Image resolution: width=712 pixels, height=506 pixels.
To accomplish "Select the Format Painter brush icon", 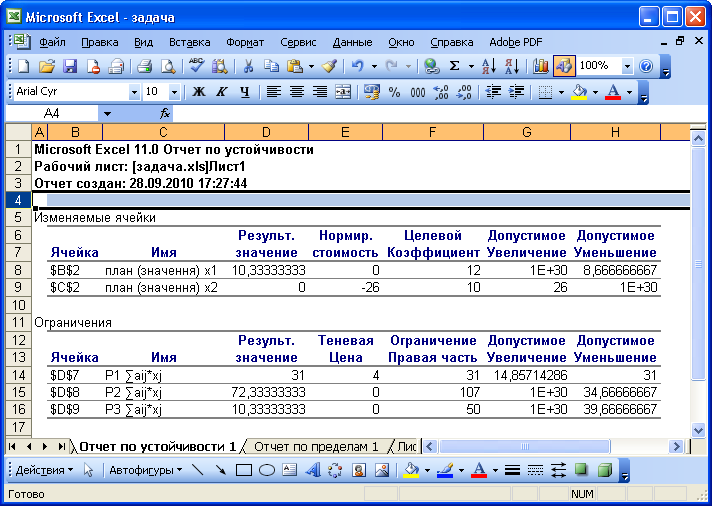I will point(330,66).
